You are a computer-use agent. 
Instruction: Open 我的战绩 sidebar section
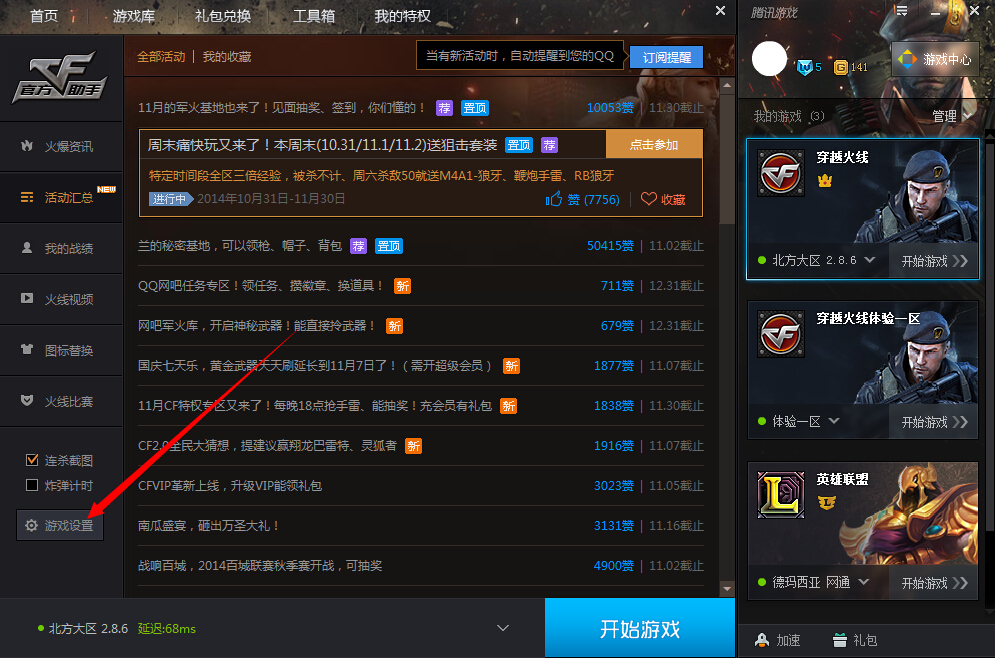(x=61, y=248)
